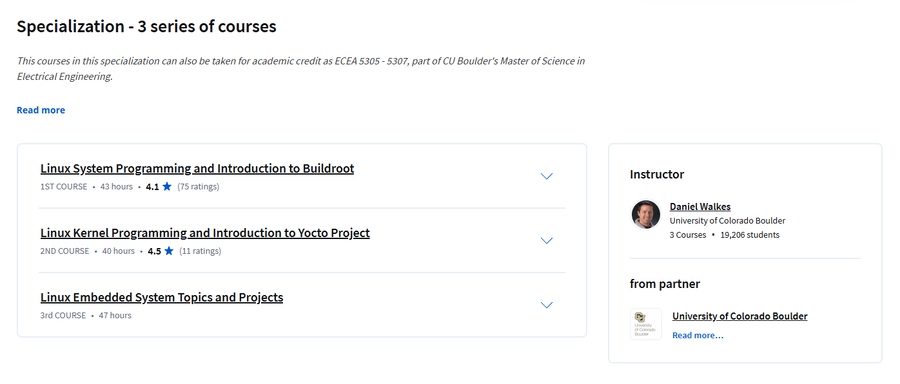Click the 47 hours duration text

pyautogui.click(x=115, y=315)
